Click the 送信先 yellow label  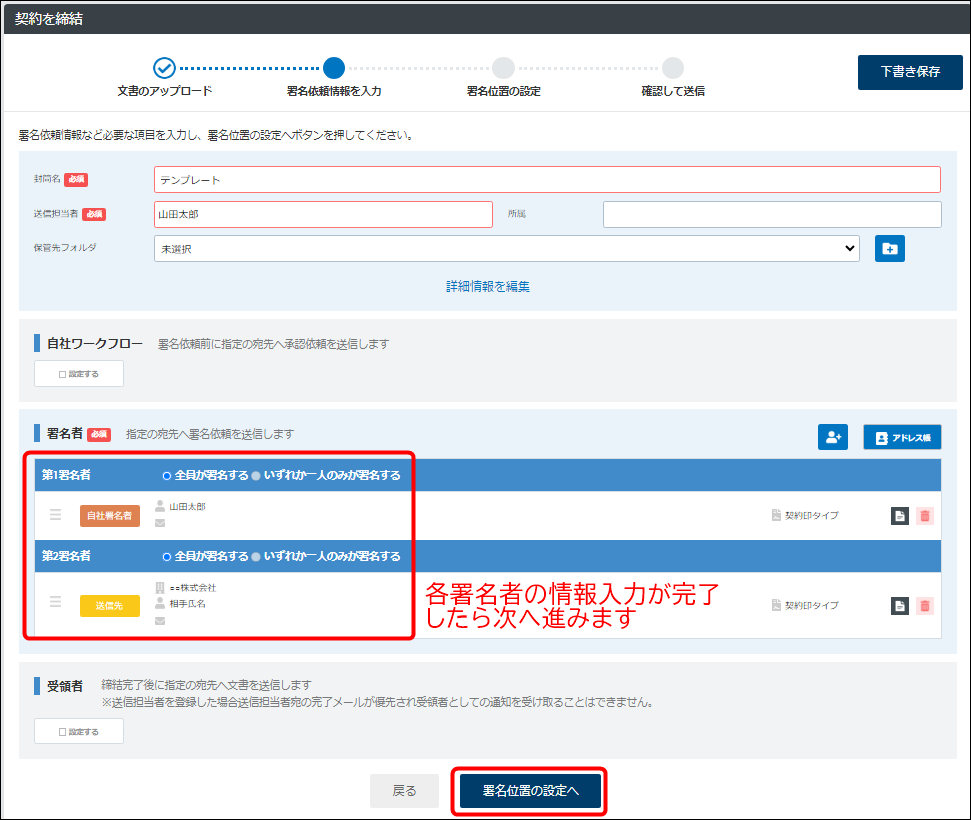110,606
